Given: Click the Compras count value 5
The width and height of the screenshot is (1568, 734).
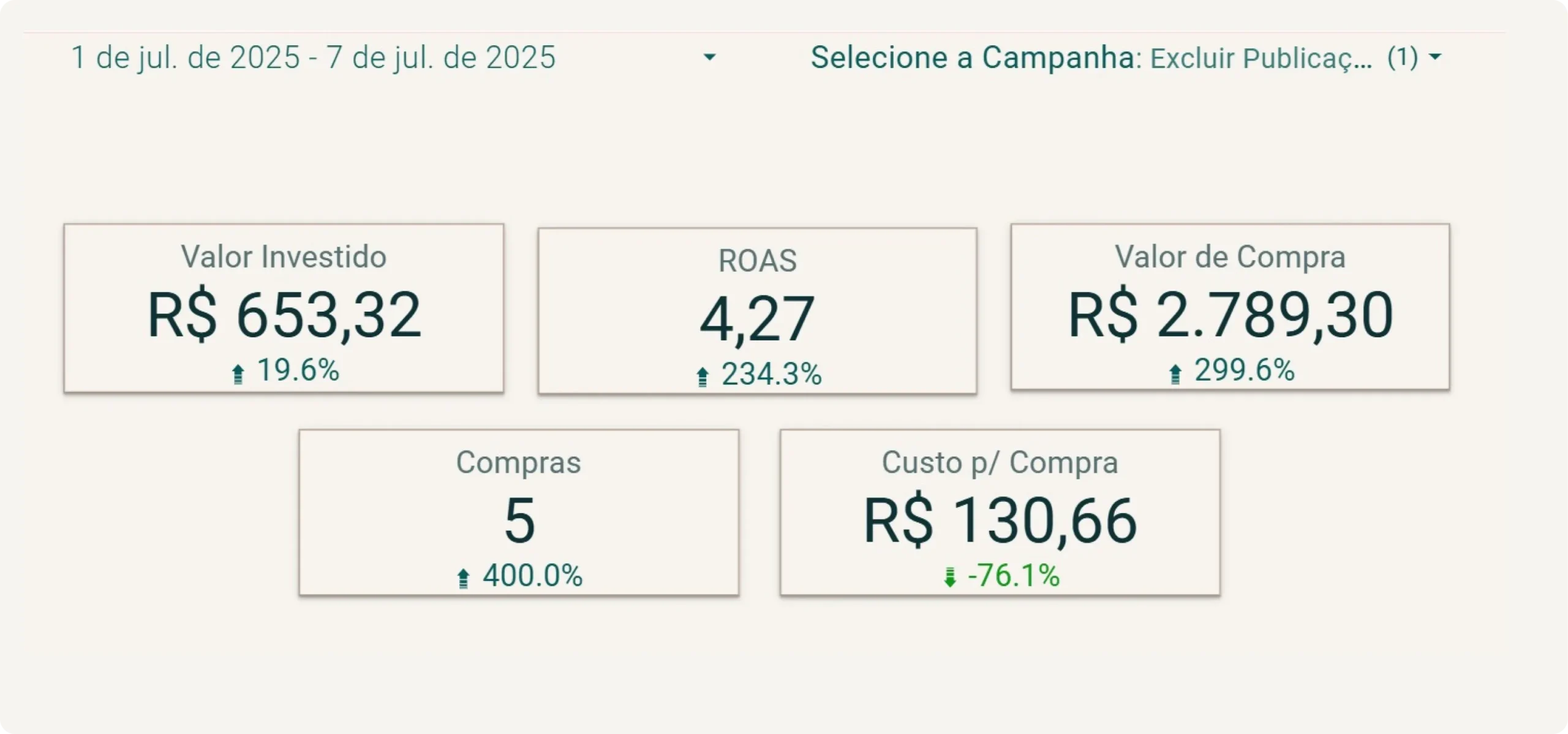Looking at the screenshot, I should click(519, 520).
